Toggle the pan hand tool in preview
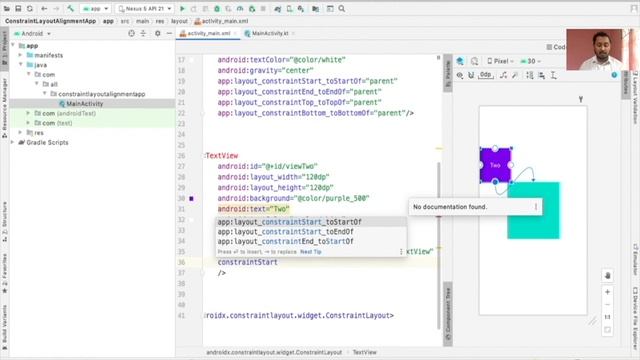This screenshot has height=360, width=640. click(607, 276)
